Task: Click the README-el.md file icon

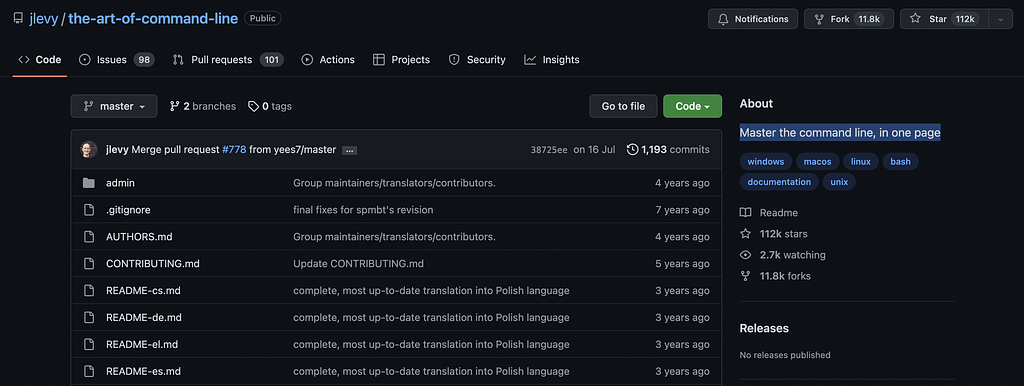Action: [89, 344]
